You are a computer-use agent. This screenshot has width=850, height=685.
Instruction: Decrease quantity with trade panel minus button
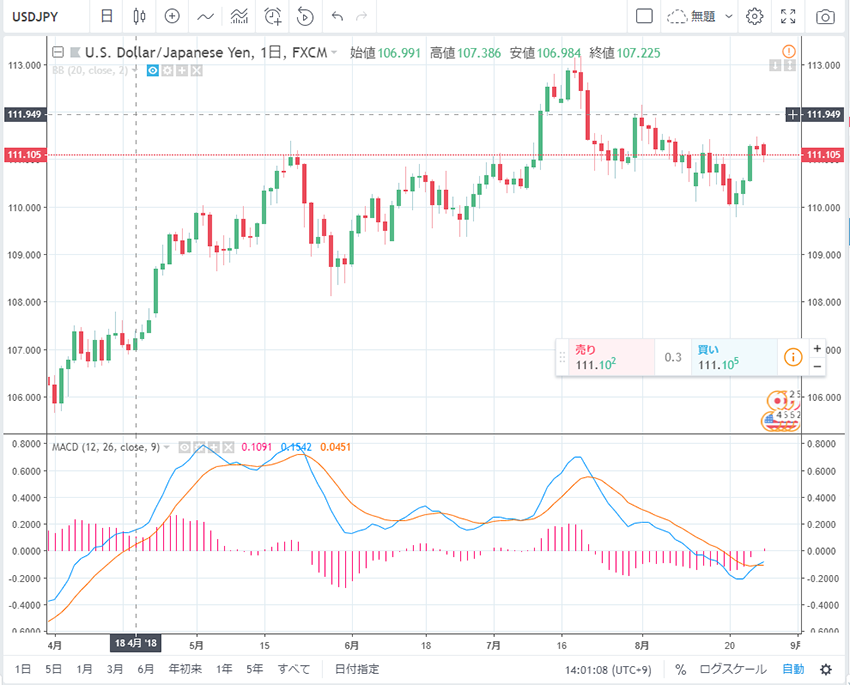click(817, 367)
